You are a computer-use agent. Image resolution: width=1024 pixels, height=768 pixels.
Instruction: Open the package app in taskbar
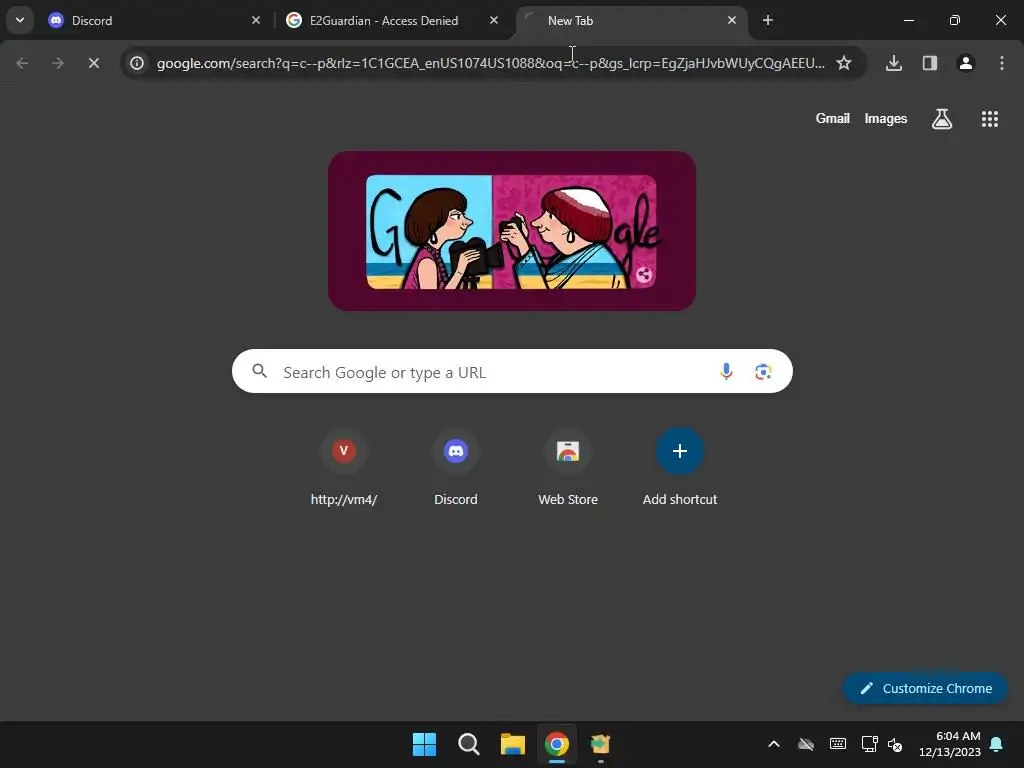coord(600,744)
